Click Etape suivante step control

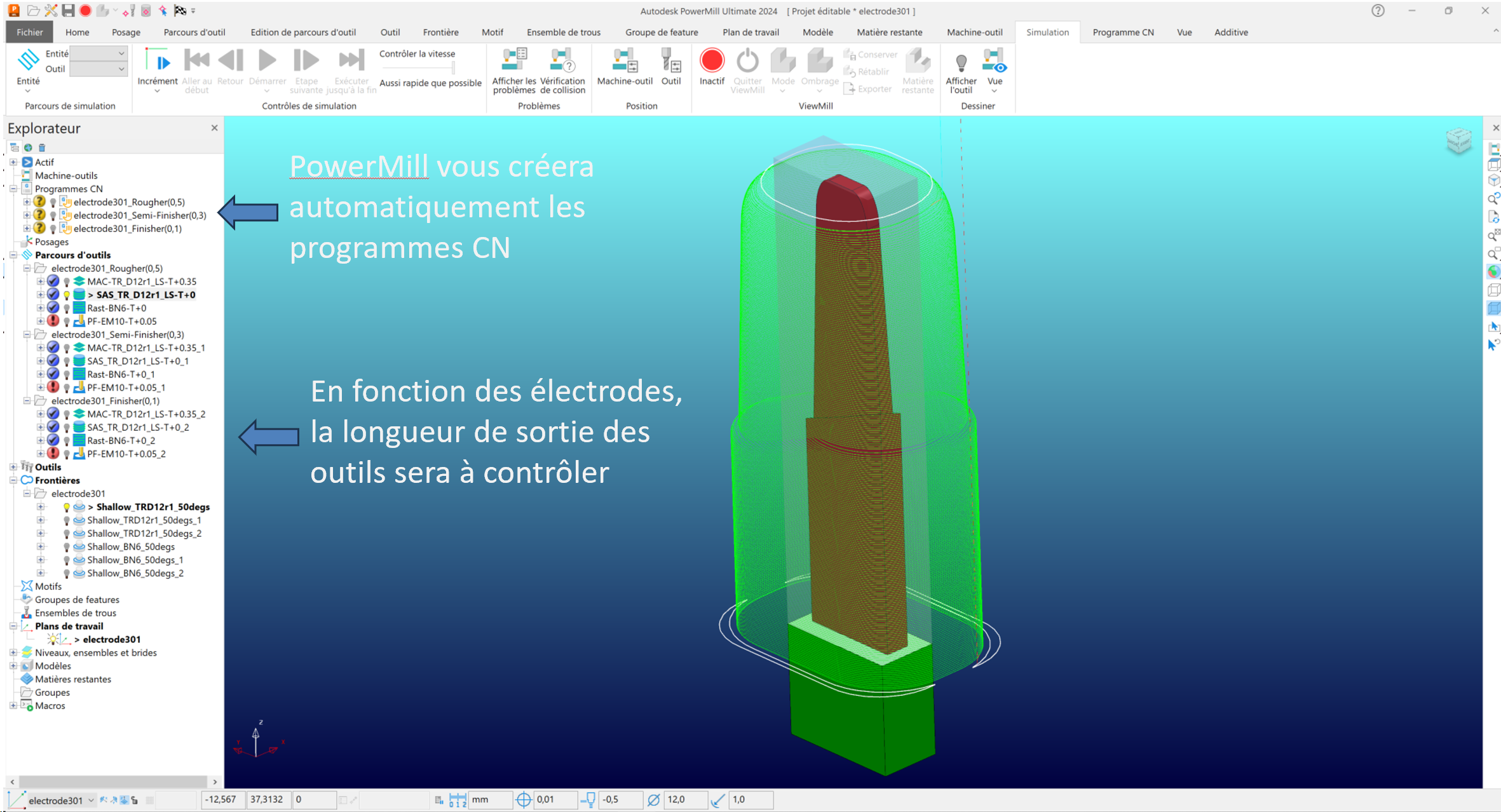[306, 71]
